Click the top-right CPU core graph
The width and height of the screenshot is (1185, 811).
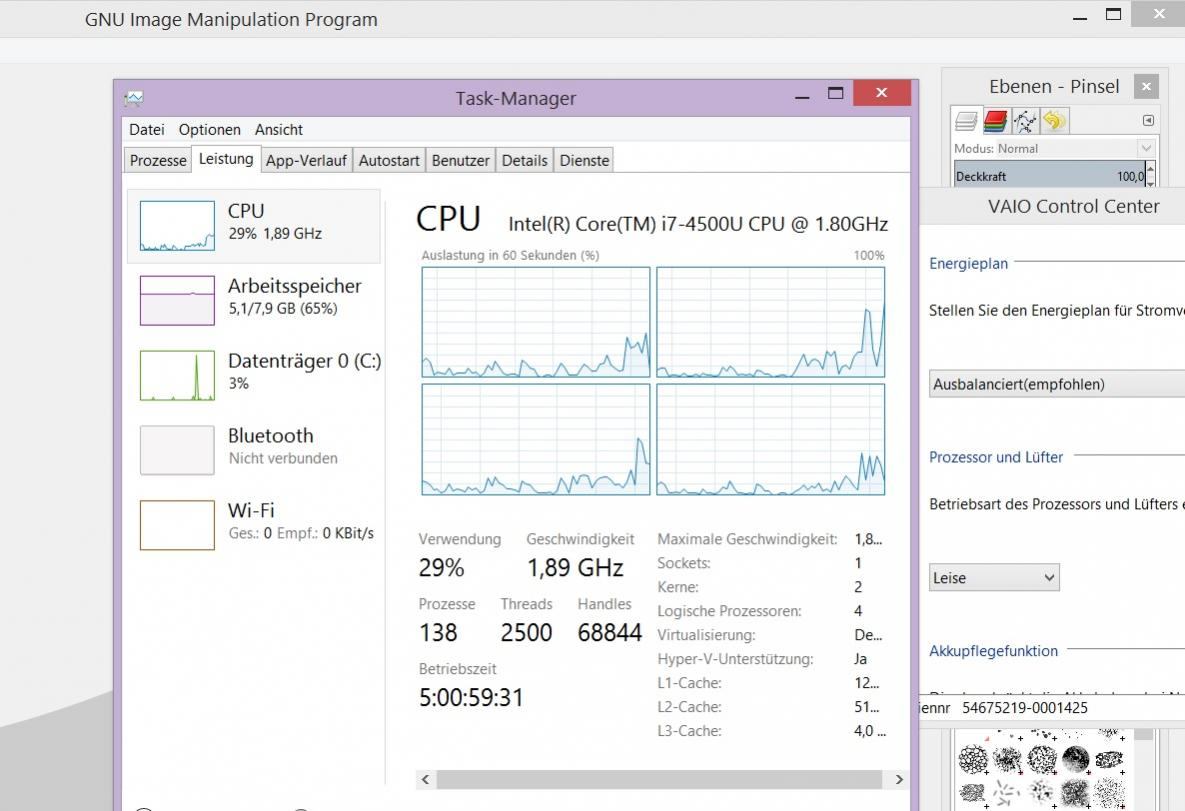click(771, 322)
